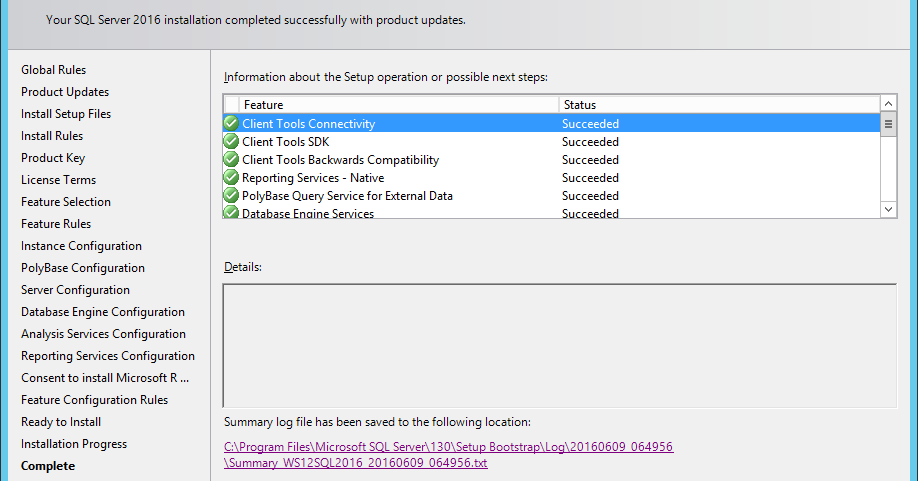
Task: Click success icon beside Database Engine Services
Action: (x=231, y=213)
